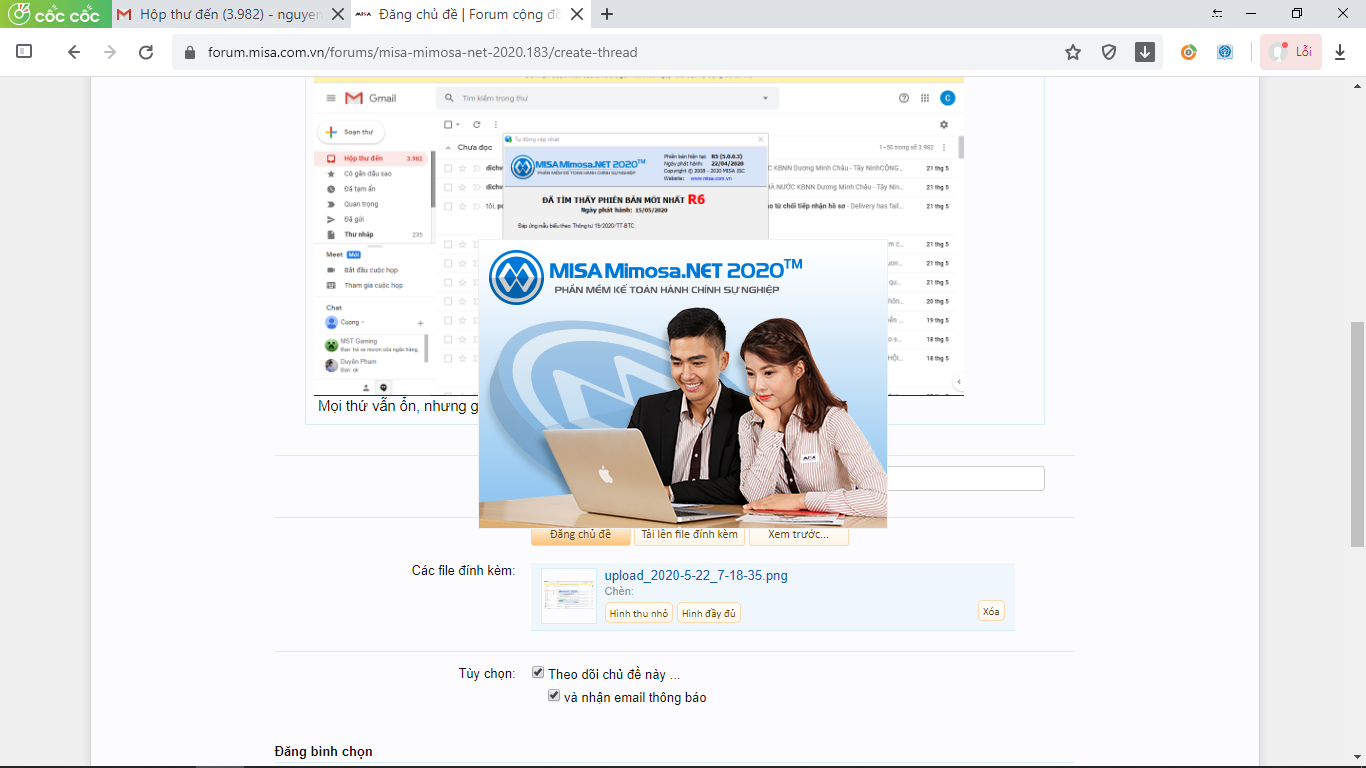Screen dimensions: 1366x768
Task: Click the attached file thumbnail preview
Action: (x=568, y=596)
